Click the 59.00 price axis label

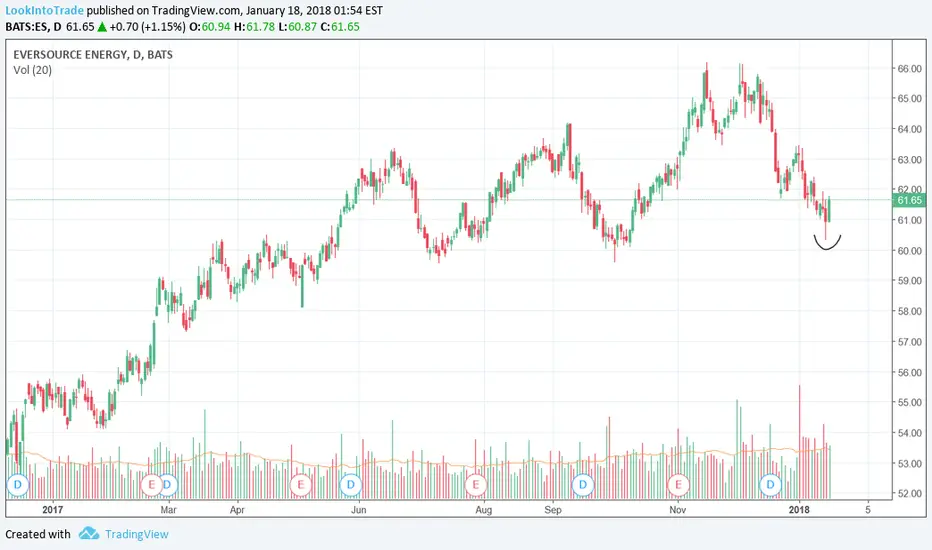tap(910, 281)
